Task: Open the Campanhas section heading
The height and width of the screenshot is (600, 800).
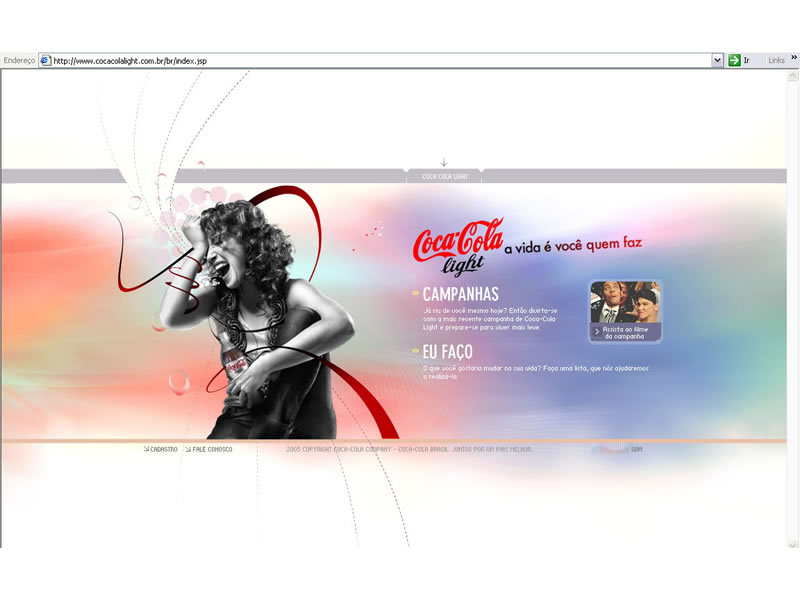Action: click(x=460, y=294)
